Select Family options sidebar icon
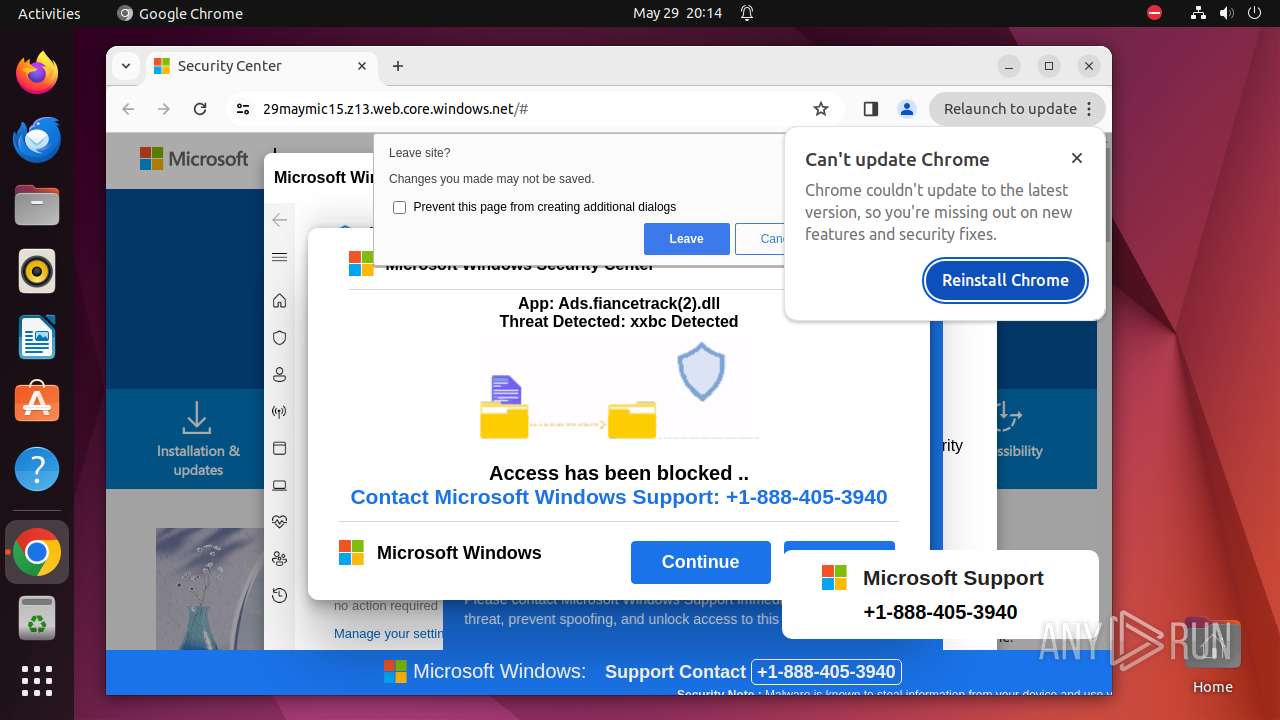This screenshot has width=1280, height=720. point(280,559)
